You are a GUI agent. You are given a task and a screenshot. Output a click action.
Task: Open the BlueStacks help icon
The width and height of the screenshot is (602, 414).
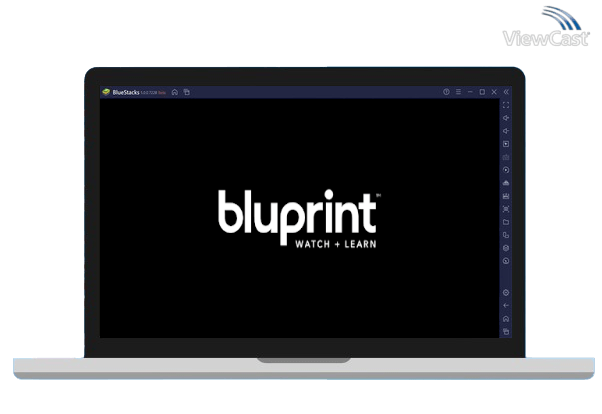click(x=446, y=92)
